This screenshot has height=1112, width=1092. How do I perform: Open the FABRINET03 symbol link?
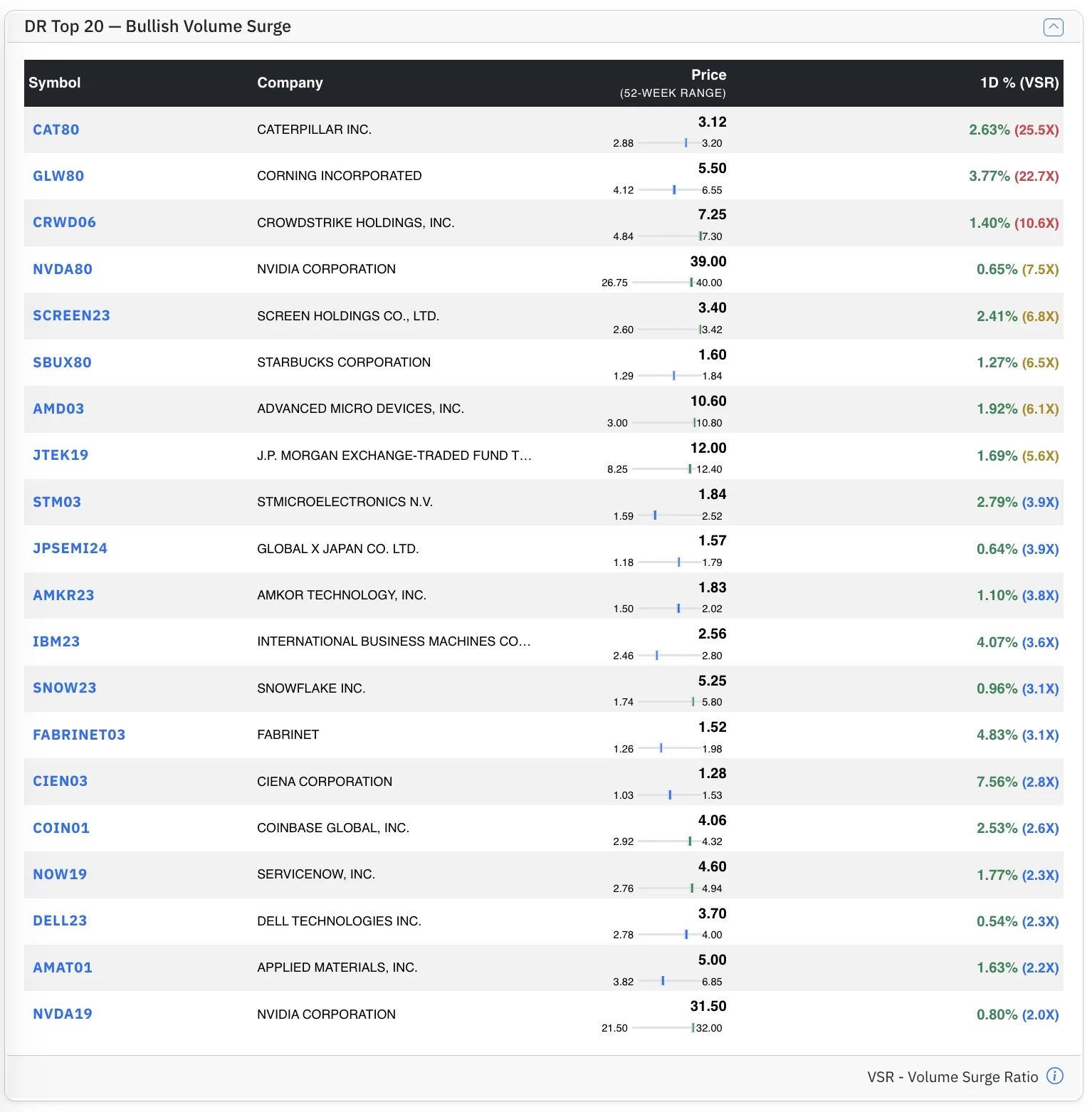coord(79,735)
